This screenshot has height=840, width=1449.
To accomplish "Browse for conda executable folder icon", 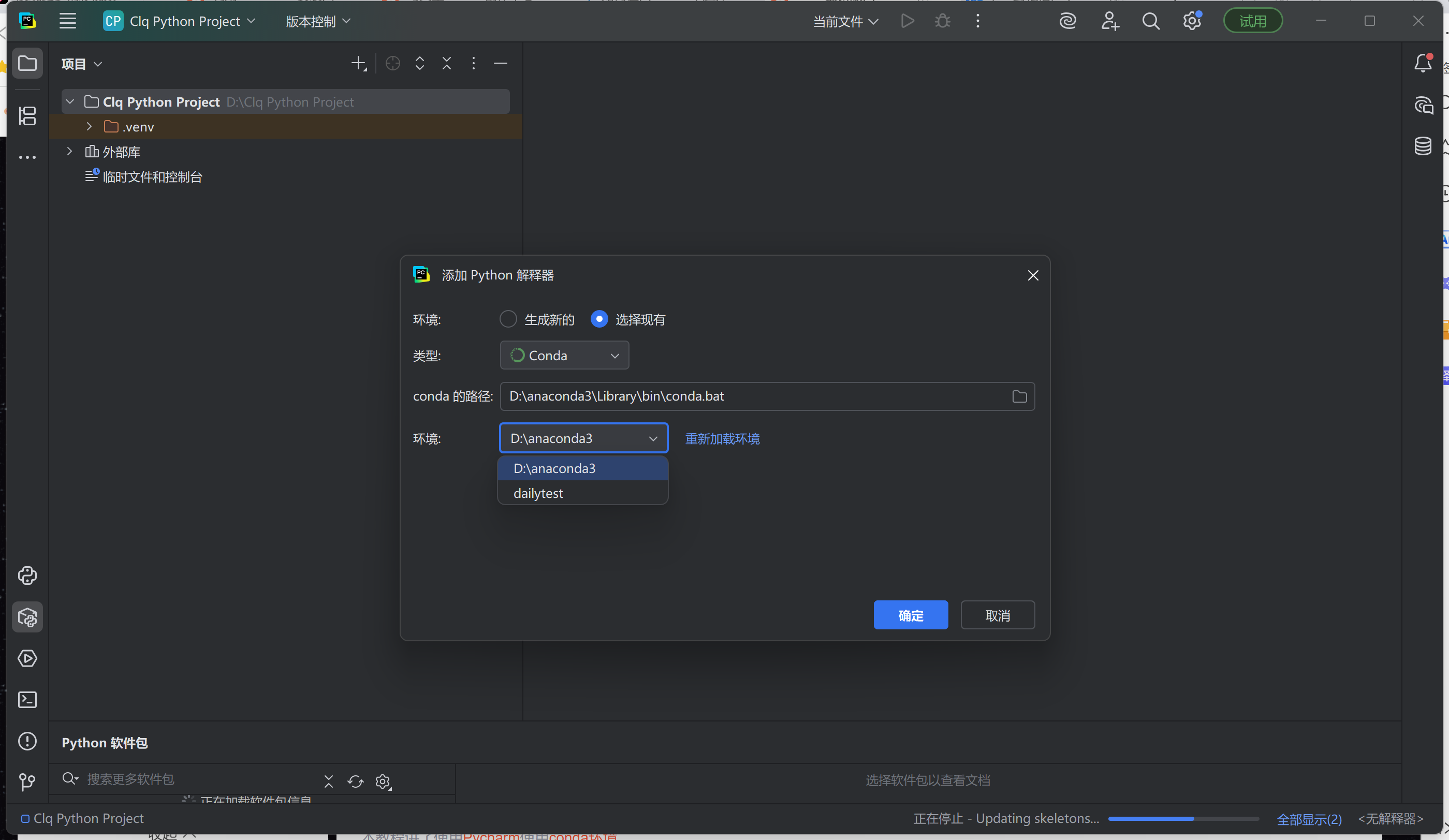I will pos(1019,396).
